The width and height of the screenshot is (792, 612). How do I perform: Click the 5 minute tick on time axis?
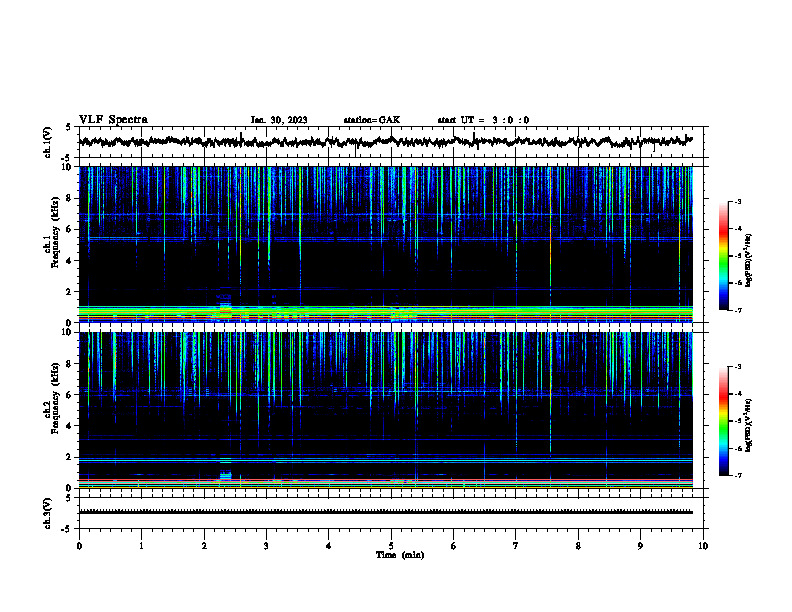pos(391,546)
